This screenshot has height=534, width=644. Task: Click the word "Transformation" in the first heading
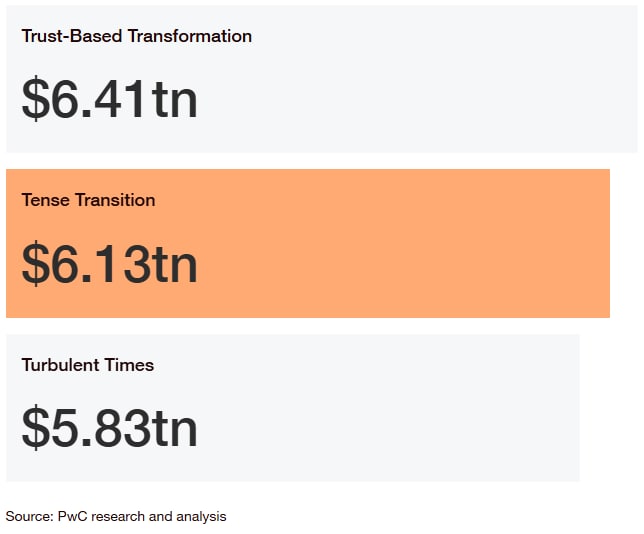190,36
